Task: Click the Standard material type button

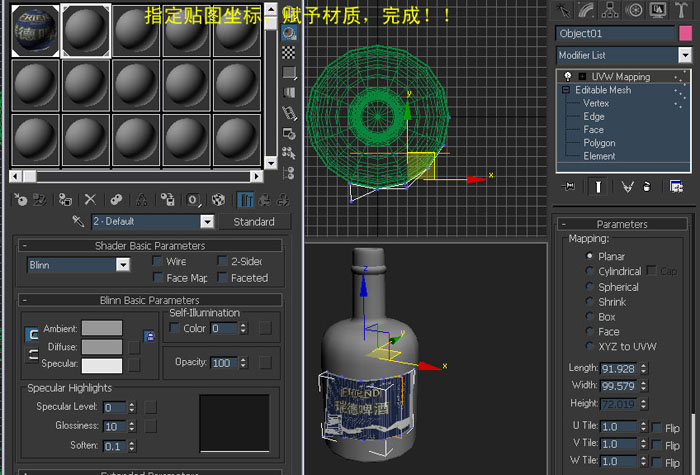Action: click(254, 221)
